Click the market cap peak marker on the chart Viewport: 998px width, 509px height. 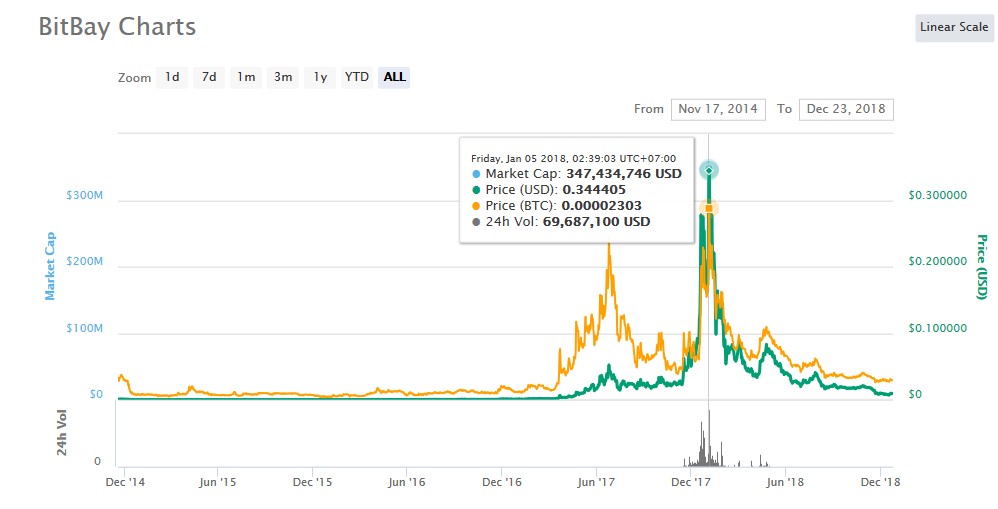[x=708, y=170]
